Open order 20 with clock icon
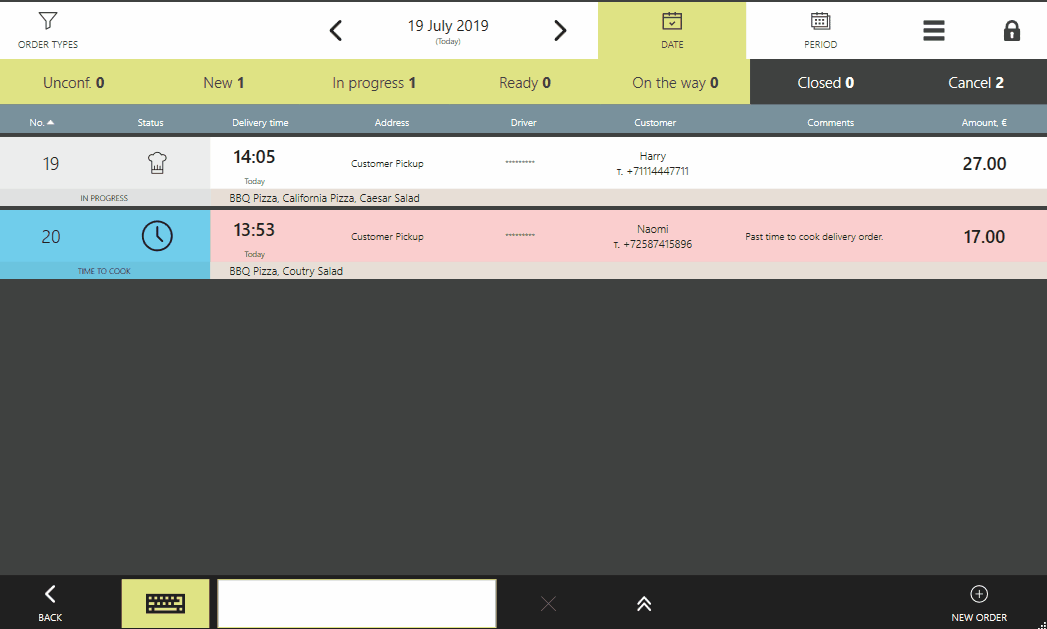Screen dimensions: 1047x629 (157, 236)
